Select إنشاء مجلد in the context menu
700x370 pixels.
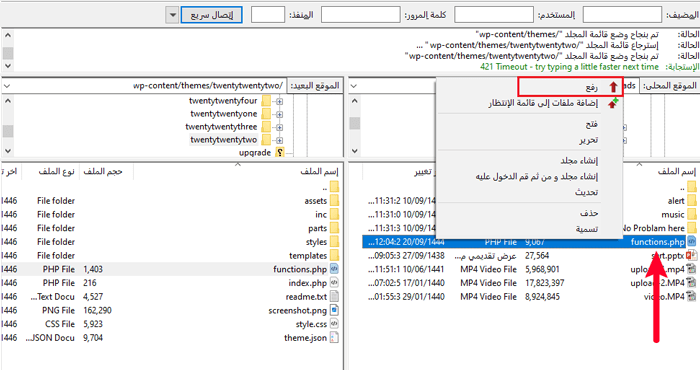click(x=579, y=161)
